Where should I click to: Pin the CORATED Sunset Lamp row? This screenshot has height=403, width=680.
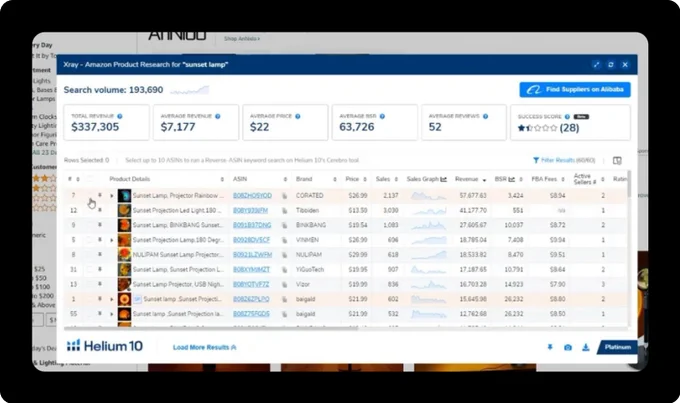(x=100, y=196)
